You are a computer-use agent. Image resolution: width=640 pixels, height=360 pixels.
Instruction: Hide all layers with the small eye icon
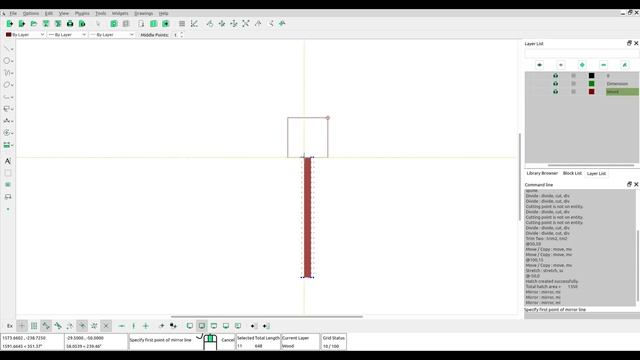tap(561, 65)
